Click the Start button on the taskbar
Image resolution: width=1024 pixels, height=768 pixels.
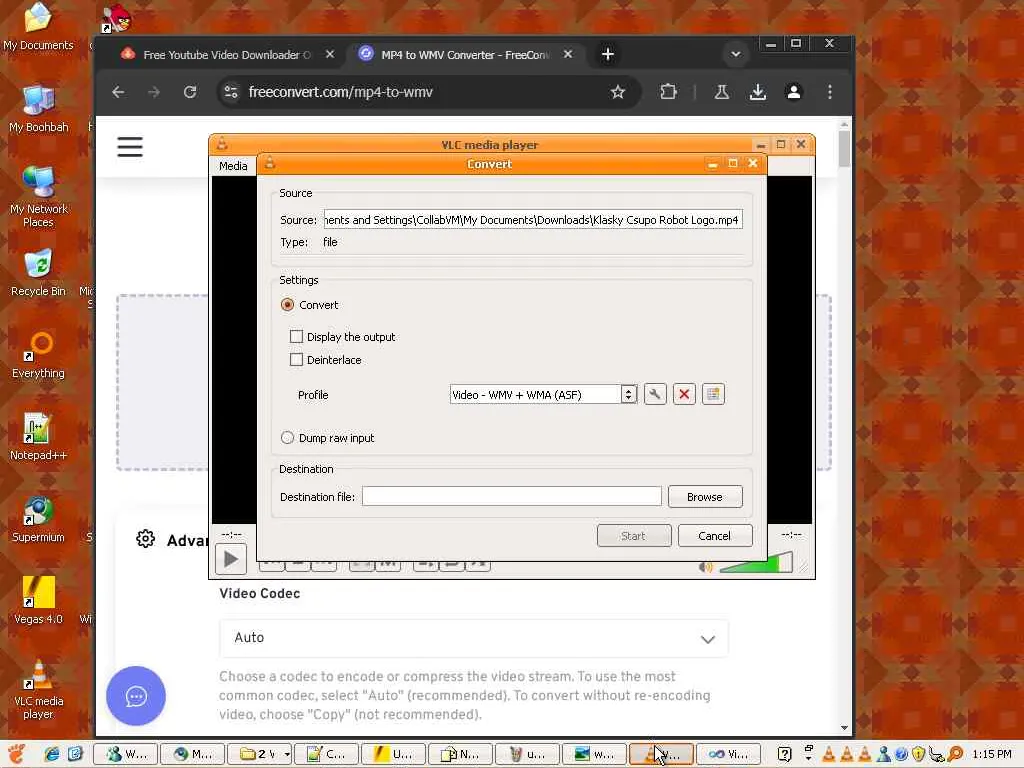point(16,754)
